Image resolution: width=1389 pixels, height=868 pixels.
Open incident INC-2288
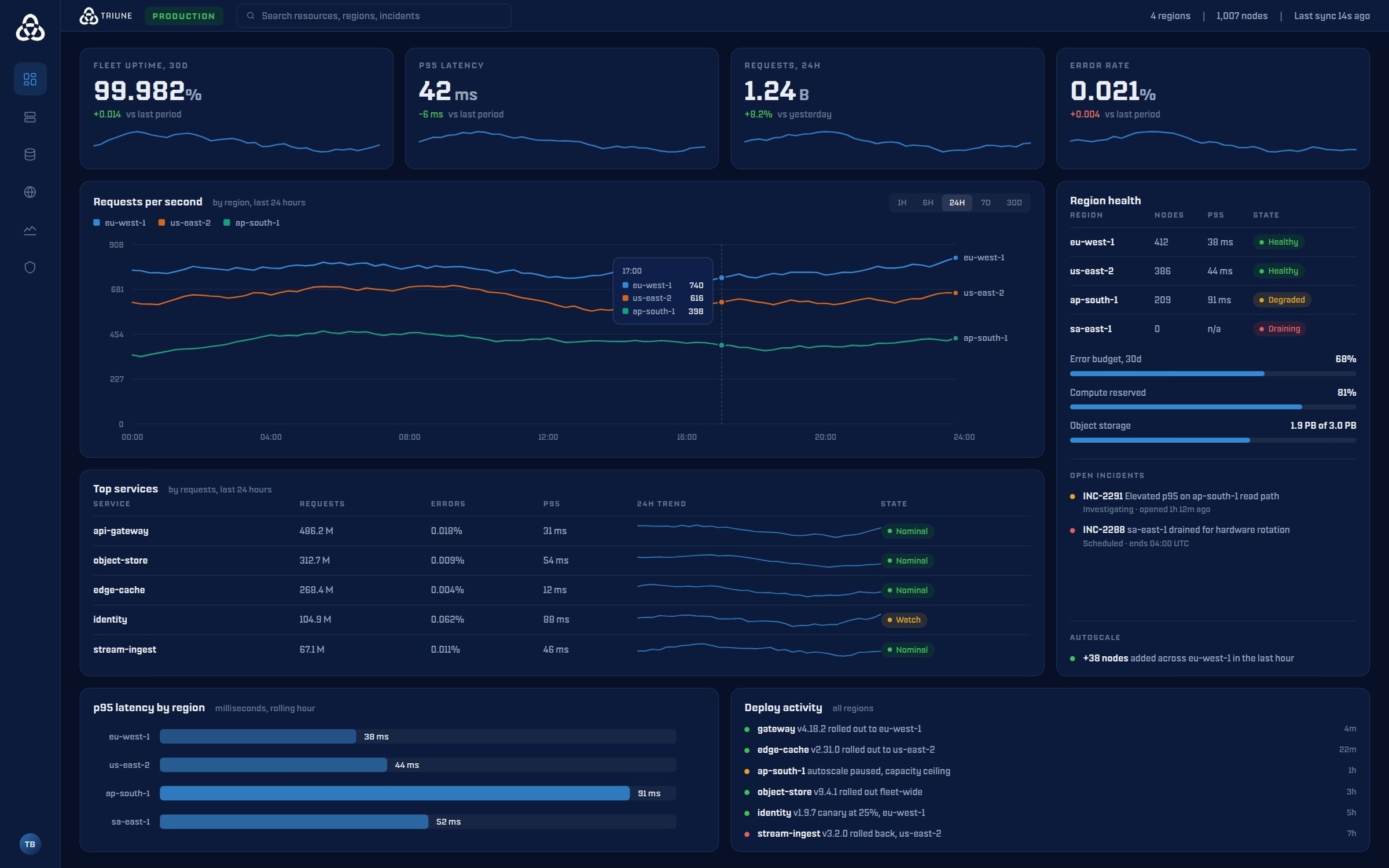point(1212,536)
